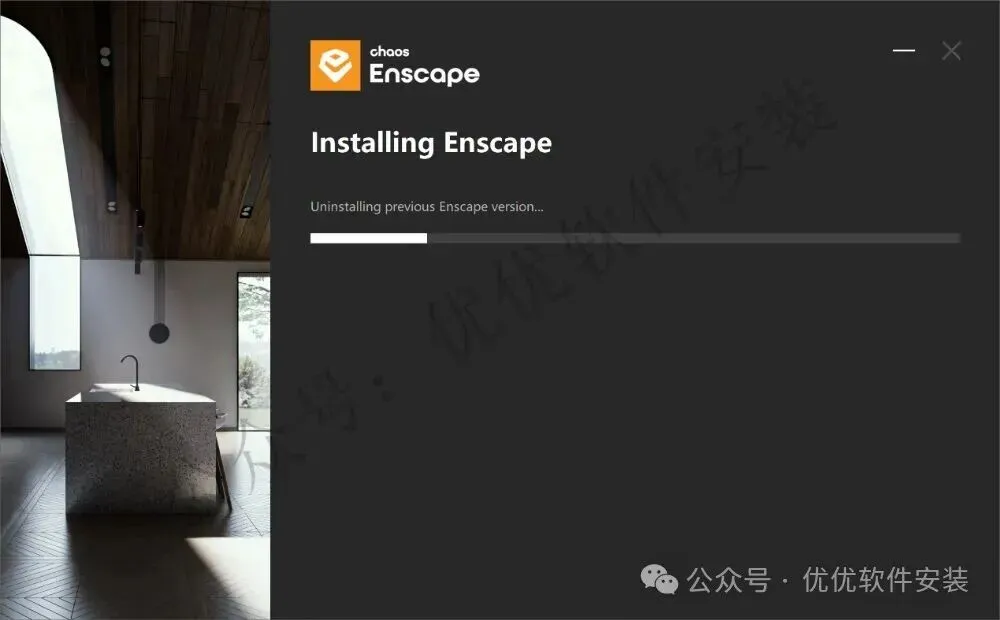Click the white filled portion of progress bar
Viewport: 1000px width, 620px height.
(369, 238)
